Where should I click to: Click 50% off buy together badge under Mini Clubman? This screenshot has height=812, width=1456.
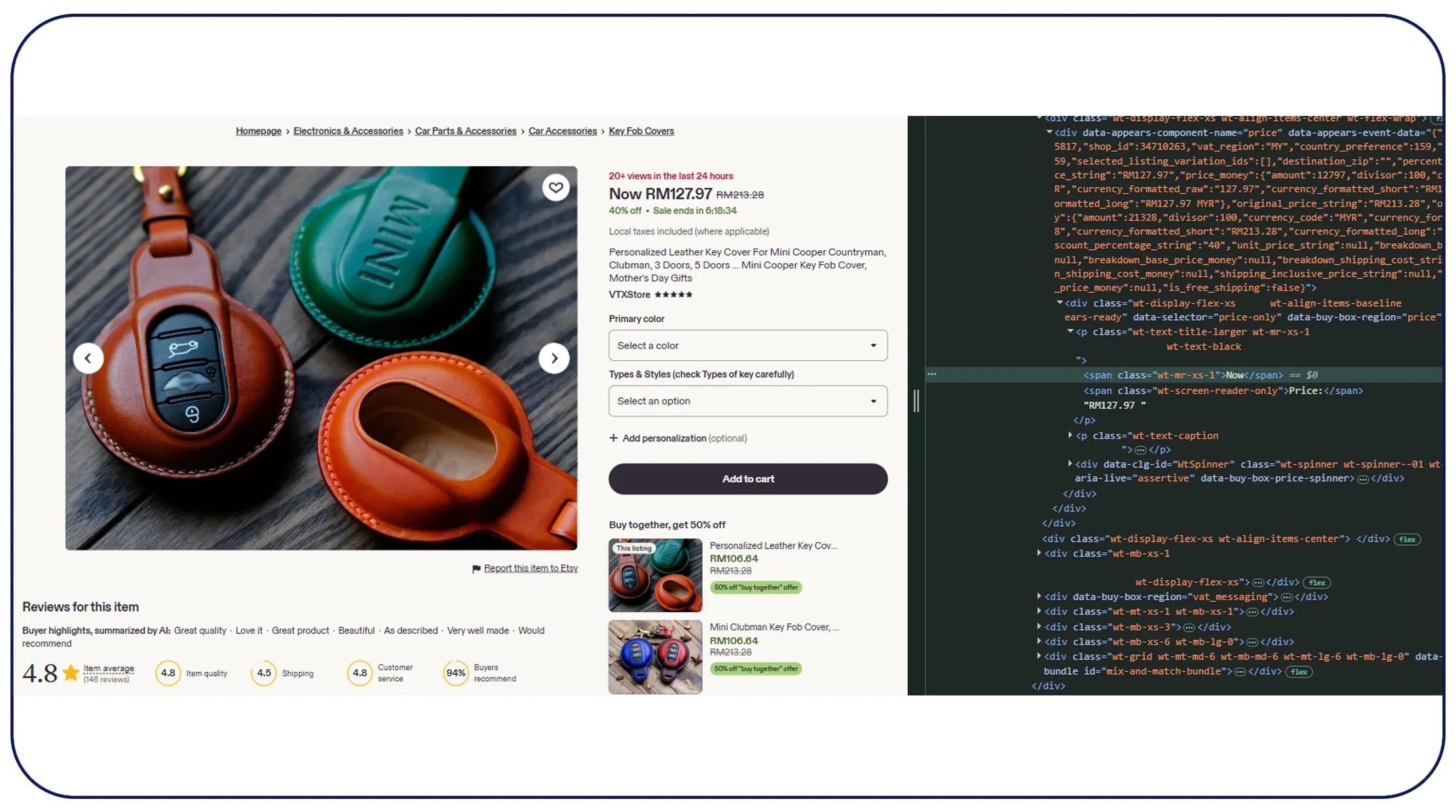(756, 669)
